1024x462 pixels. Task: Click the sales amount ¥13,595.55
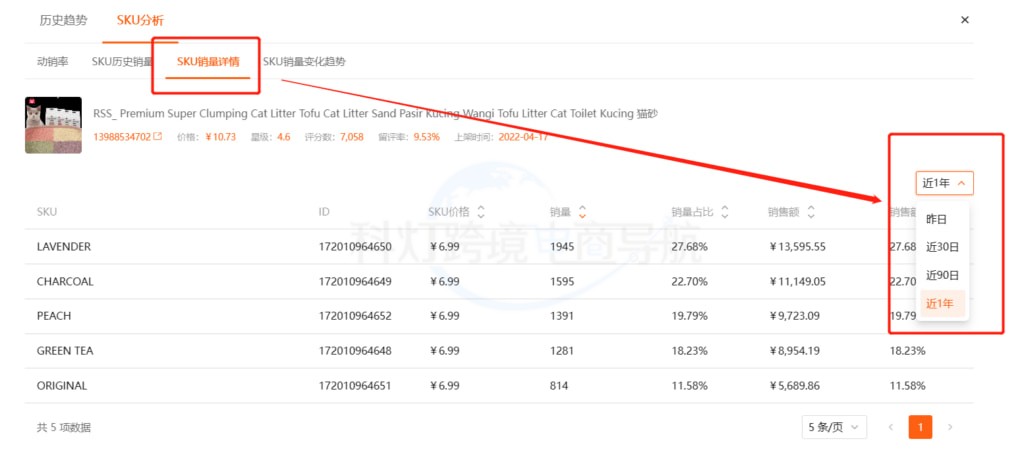click(x=797, y=247)
